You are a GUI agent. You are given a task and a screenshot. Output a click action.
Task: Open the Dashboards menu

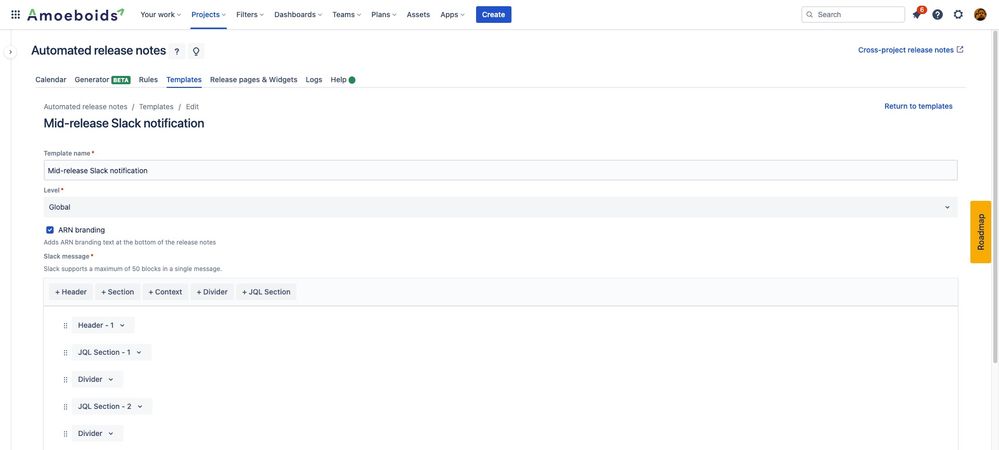click(298, 14)
